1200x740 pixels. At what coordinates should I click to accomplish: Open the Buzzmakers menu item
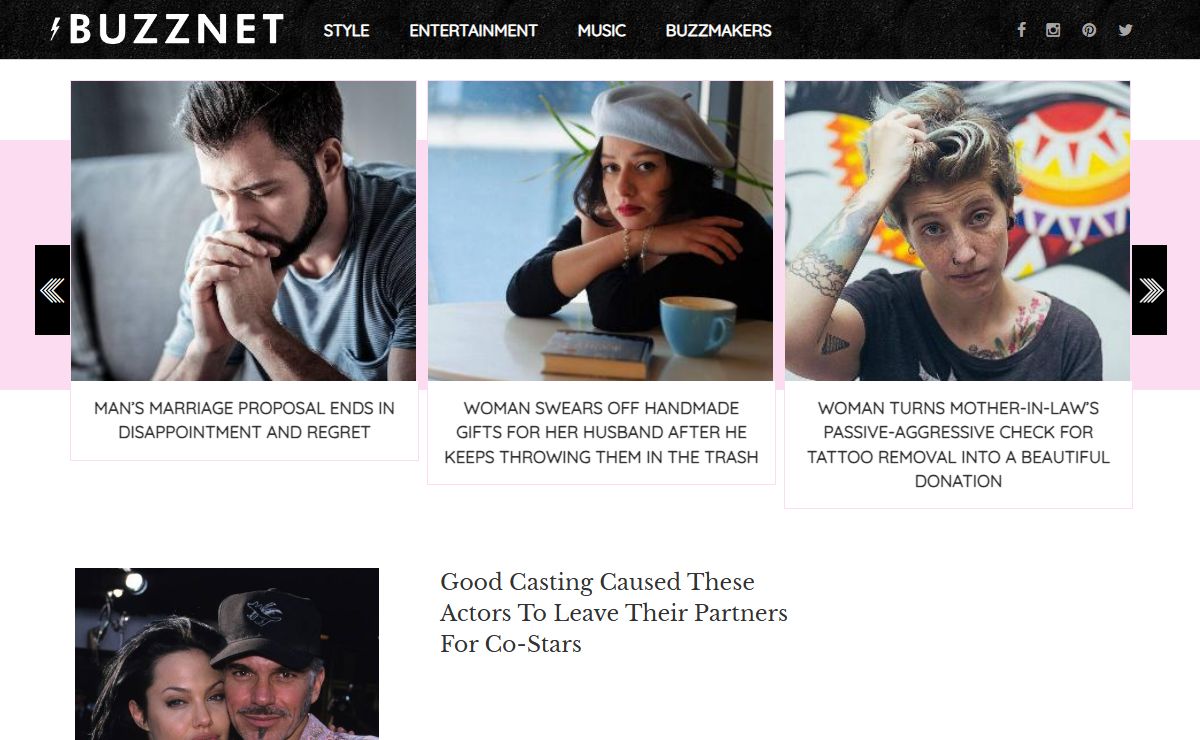coord(718,30)
